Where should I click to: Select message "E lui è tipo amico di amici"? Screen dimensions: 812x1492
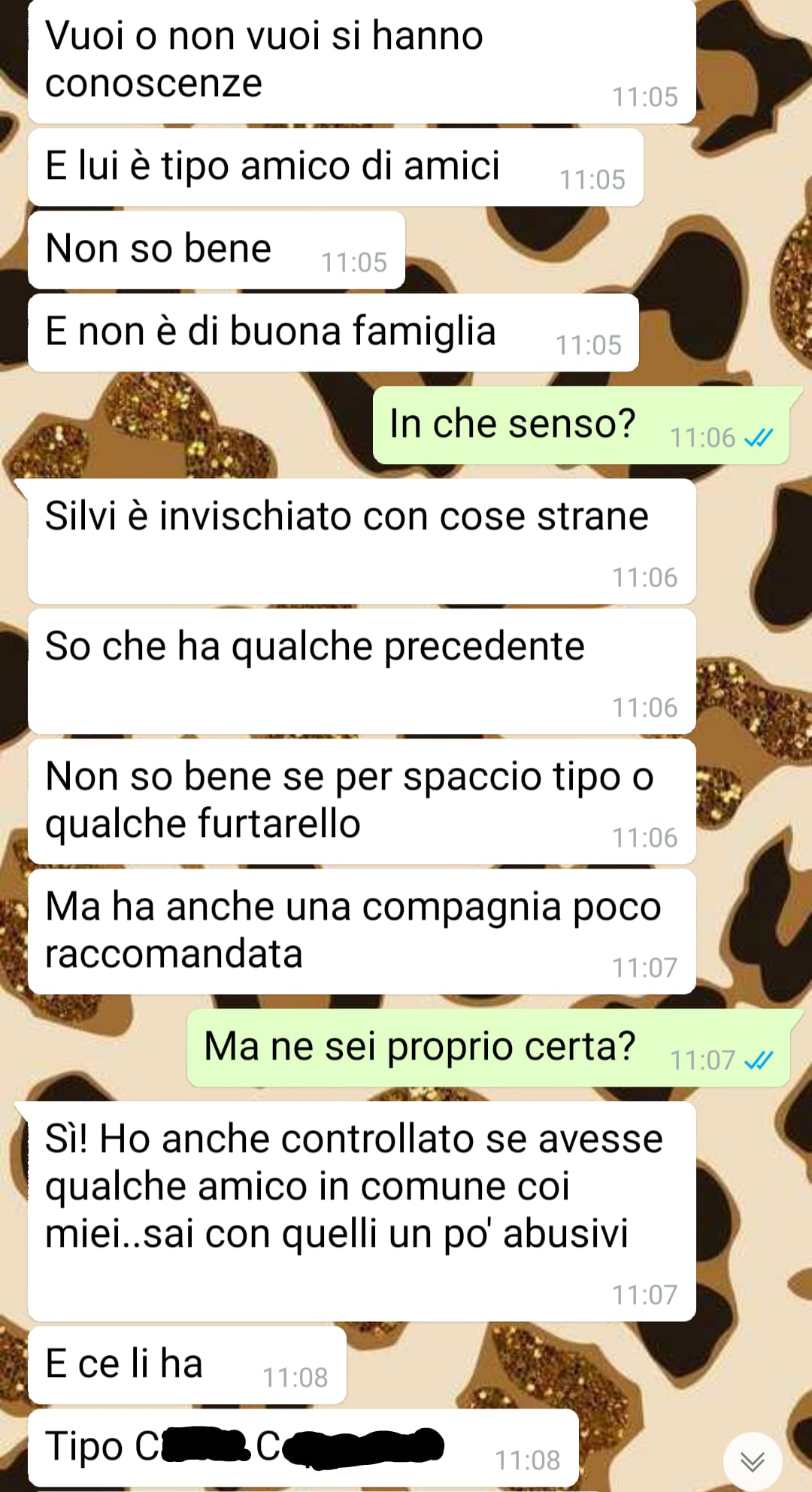(x=335, y=168)
